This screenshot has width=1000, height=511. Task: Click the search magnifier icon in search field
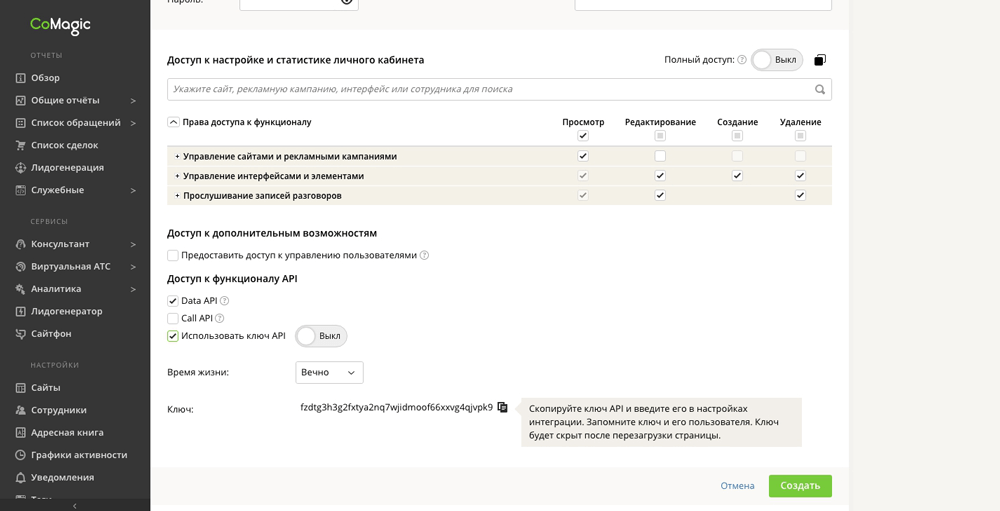(820, 90)
